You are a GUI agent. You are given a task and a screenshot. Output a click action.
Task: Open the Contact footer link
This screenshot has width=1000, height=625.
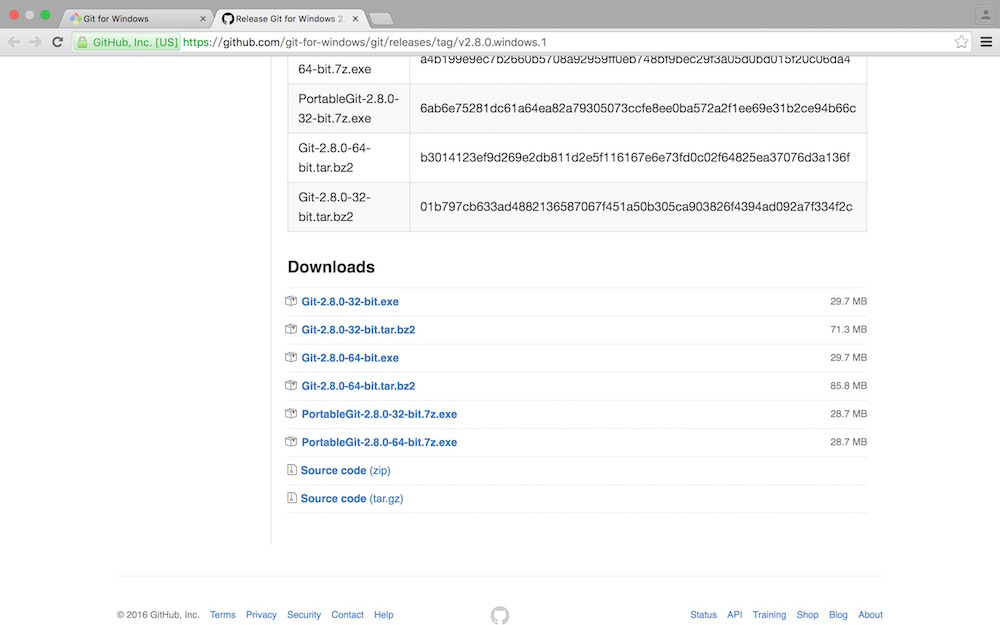coord(348,615)
